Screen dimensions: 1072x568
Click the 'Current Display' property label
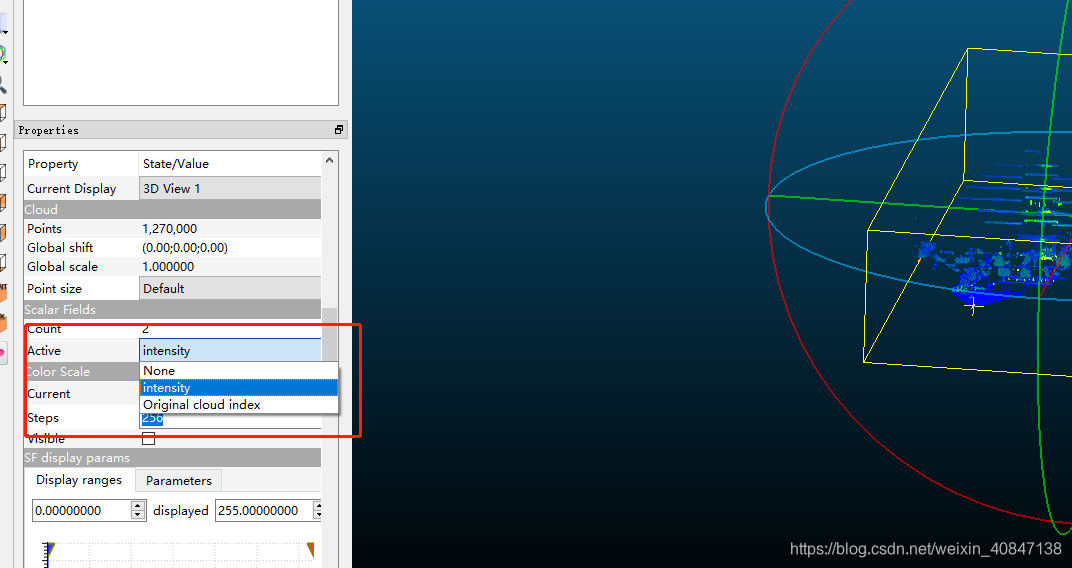click(x=72, y=189)
